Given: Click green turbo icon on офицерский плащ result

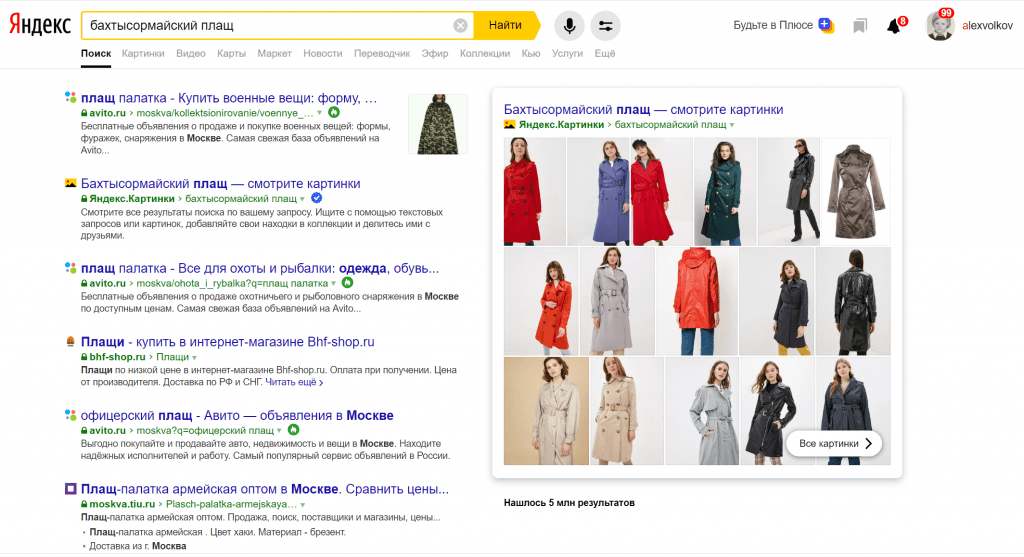Looking at the screenshot, I should 293,430.
